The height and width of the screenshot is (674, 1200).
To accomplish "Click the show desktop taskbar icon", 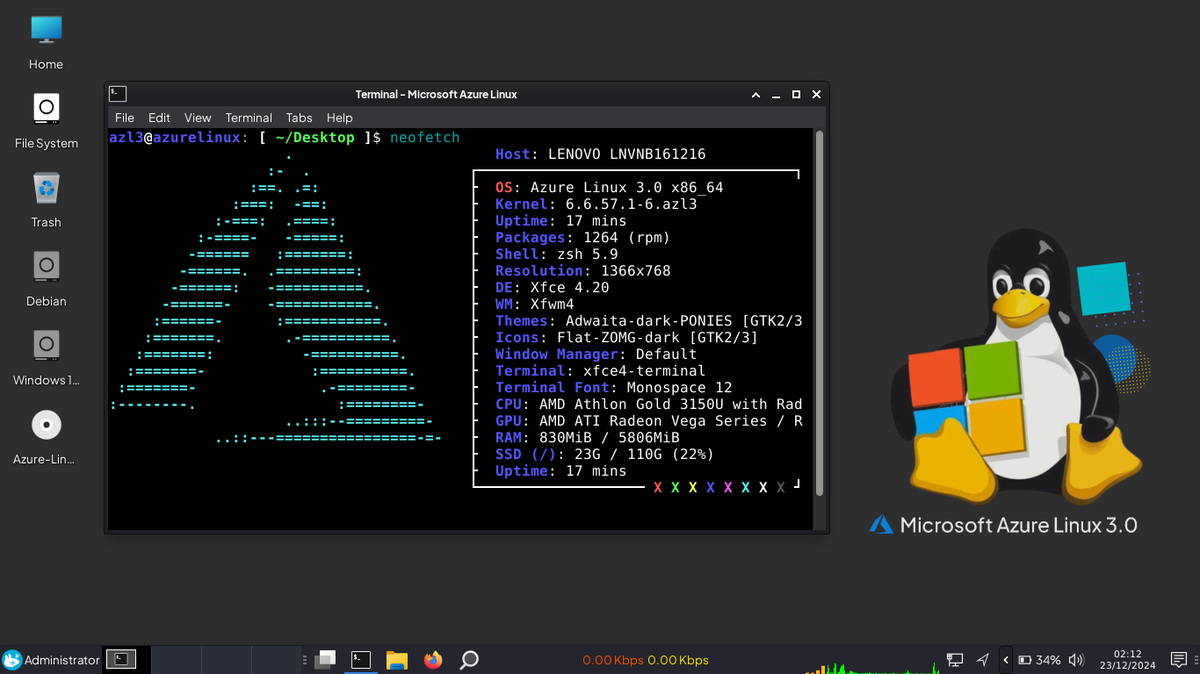I will [x=325, y=660].
